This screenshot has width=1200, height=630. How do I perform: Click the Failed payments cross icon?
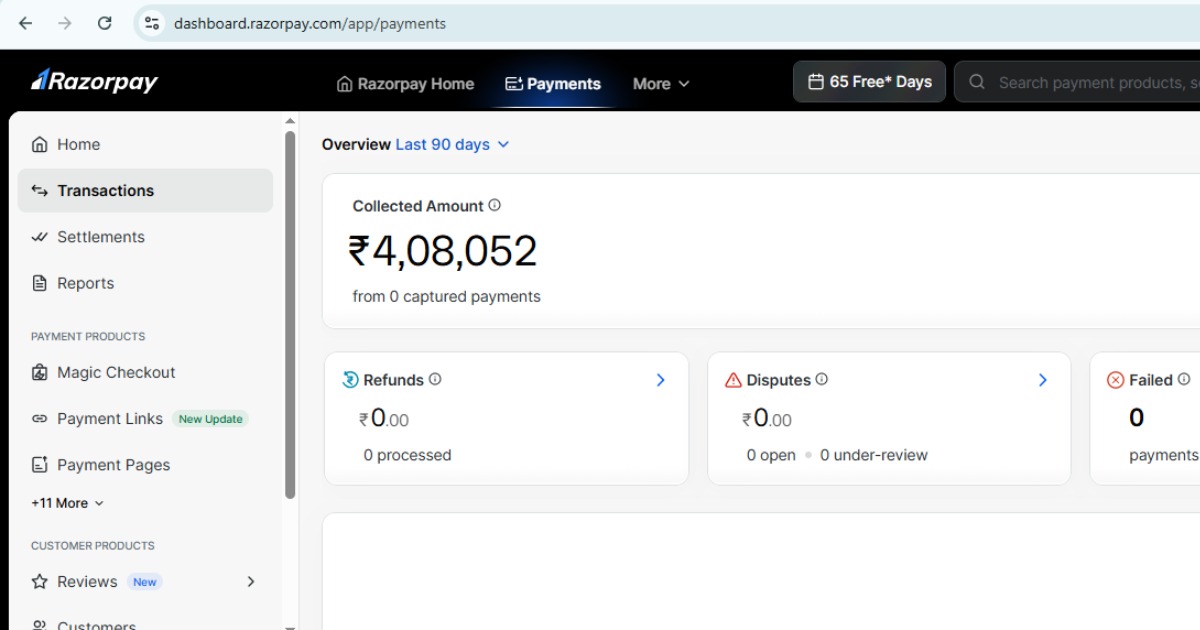pos(1116,380)
